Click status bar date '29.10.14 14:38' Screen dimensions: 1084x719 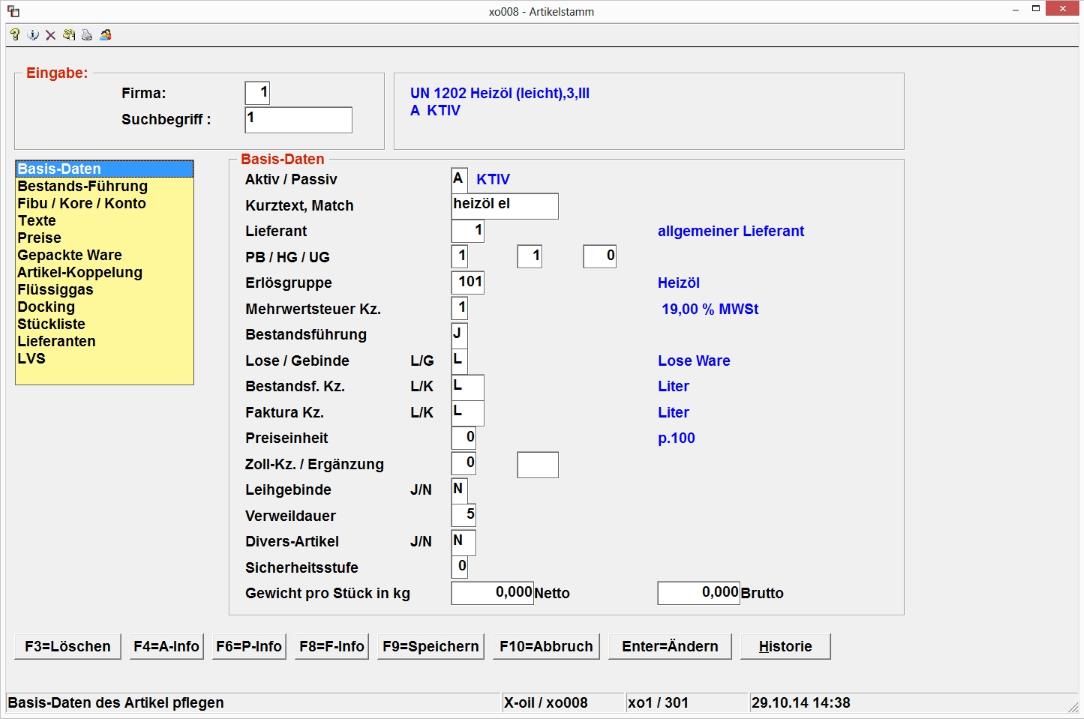(801, 703)
